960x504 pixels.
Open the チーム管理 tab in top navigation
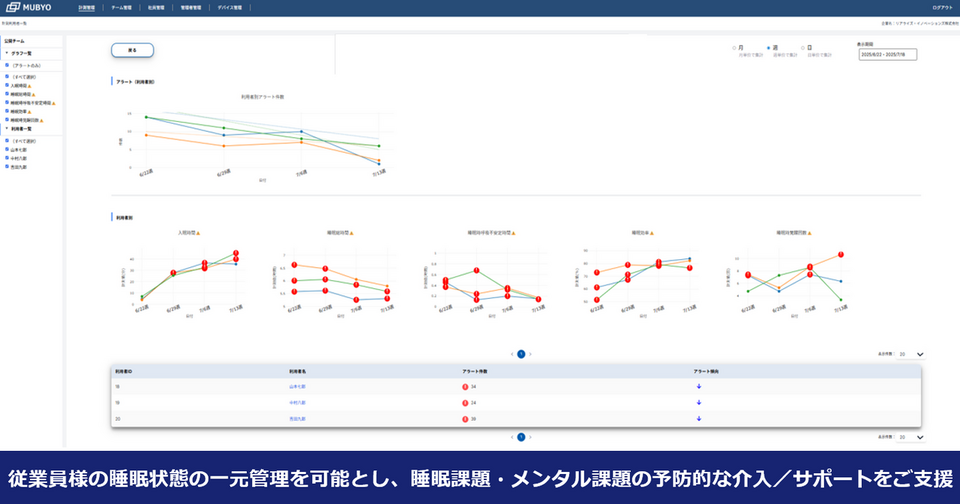click(121, 7)
